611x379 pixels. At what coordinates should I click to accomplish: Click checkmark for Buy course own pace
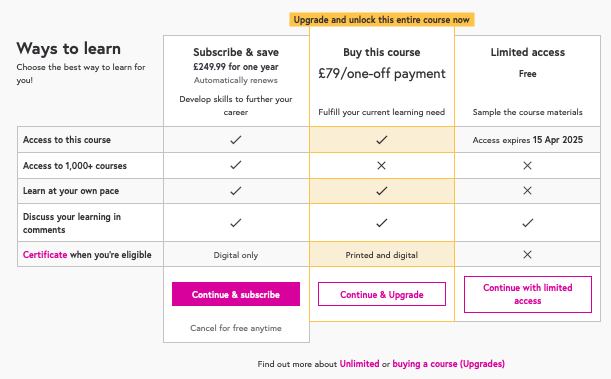click(381, 191)
